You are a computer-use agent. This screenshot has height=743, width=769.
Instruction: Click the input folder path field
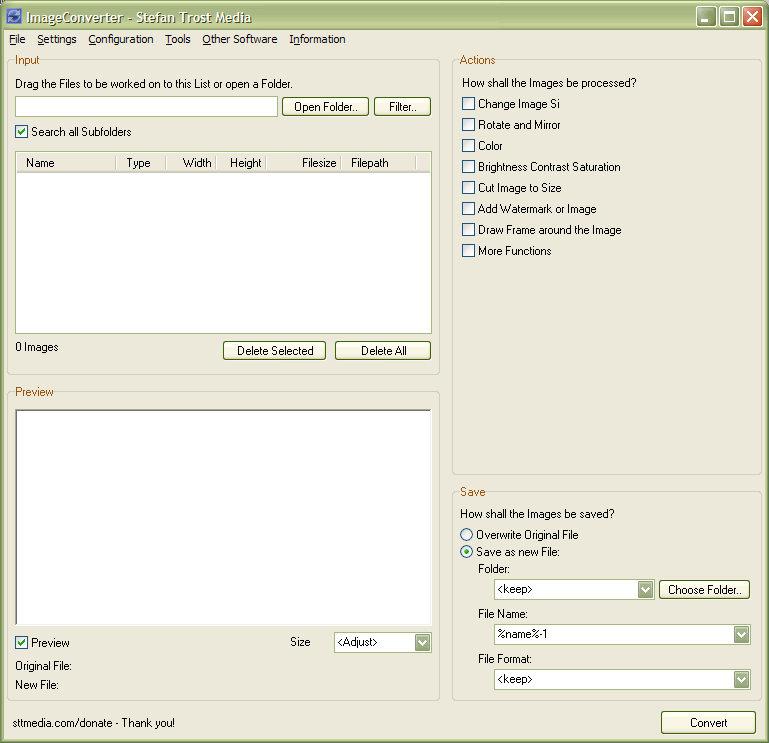(x=146, y=107)
